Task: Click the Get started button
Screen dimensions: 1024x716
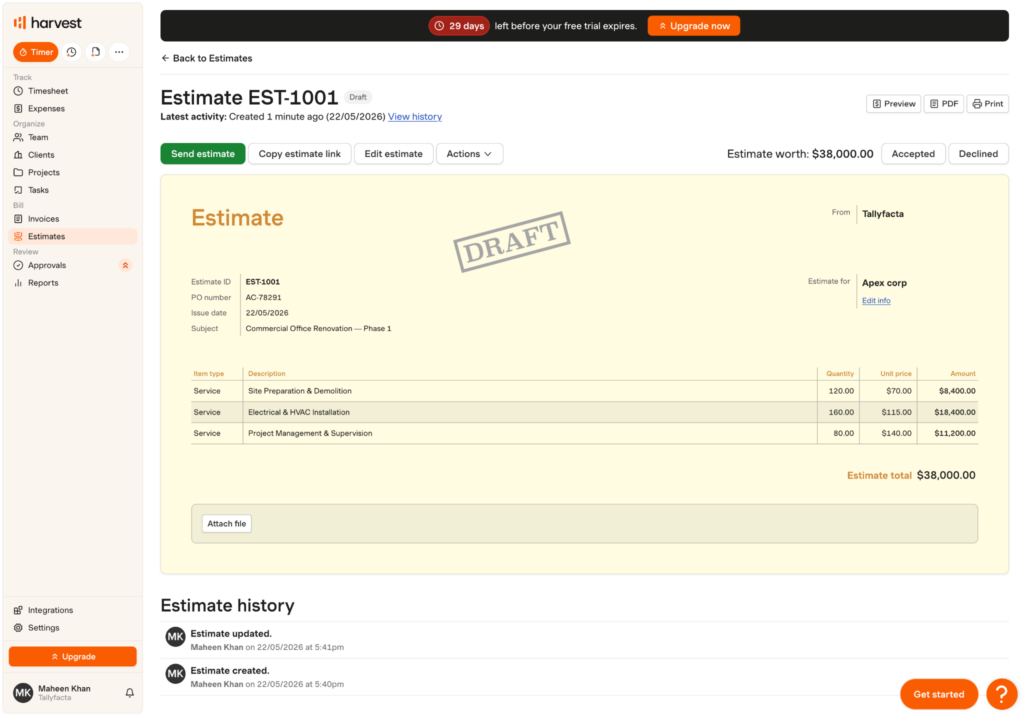Action: click(938, 694)
